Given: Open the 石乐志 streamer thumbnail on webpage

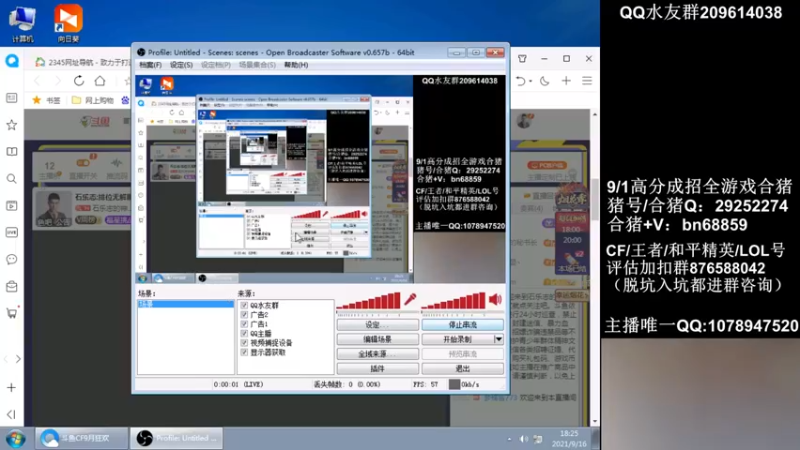Looking at the screenshot, I should (x=53, y=209).
